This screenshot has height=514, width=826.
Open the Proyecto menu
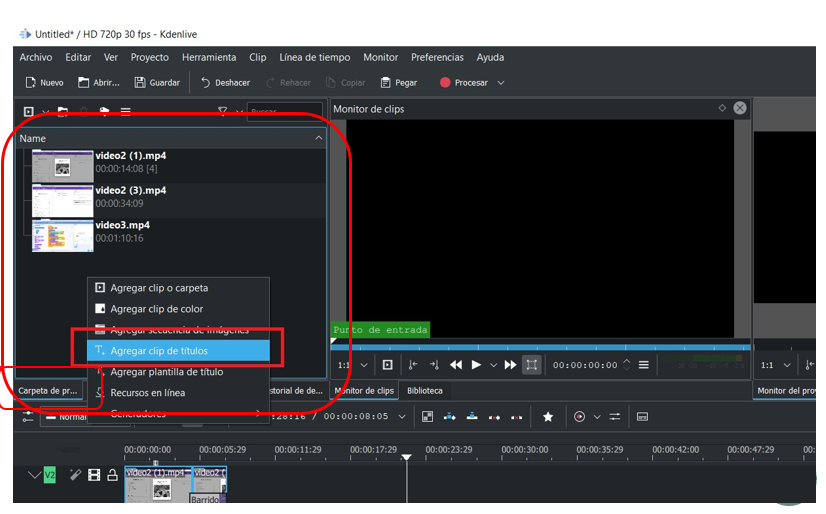[150, 57]
